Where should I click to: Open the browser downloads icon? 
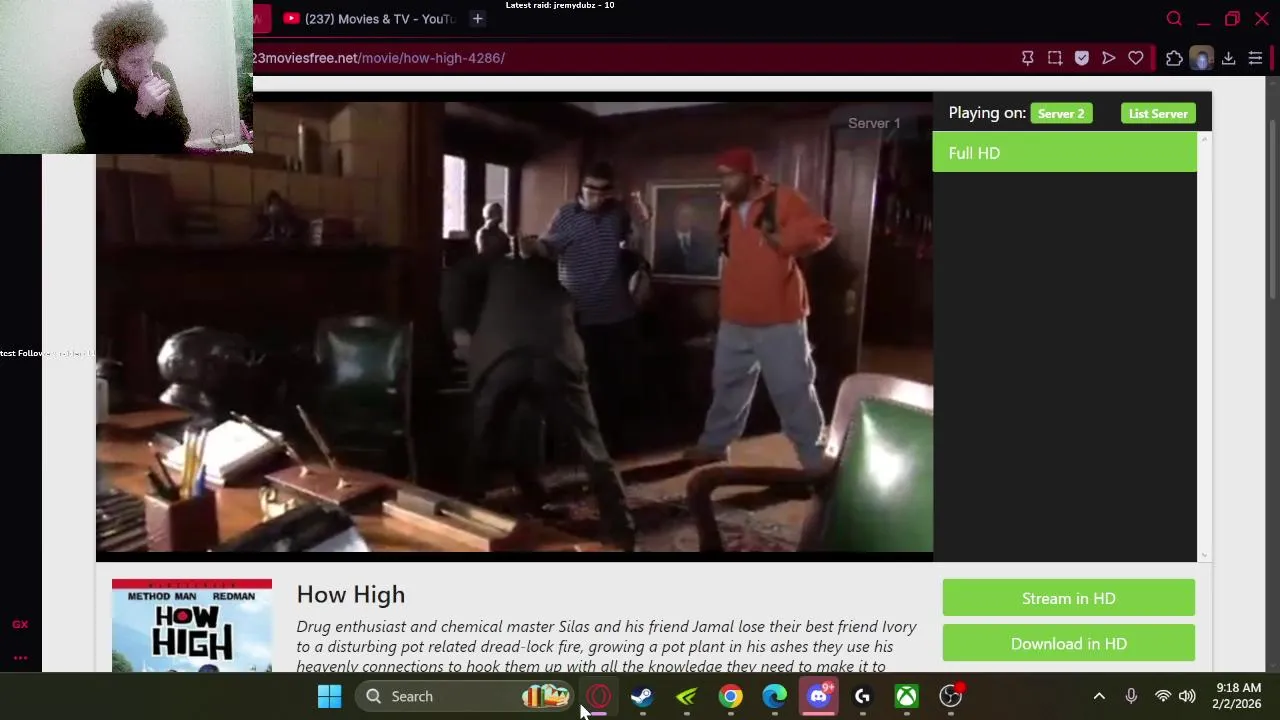coord(1228,58)
